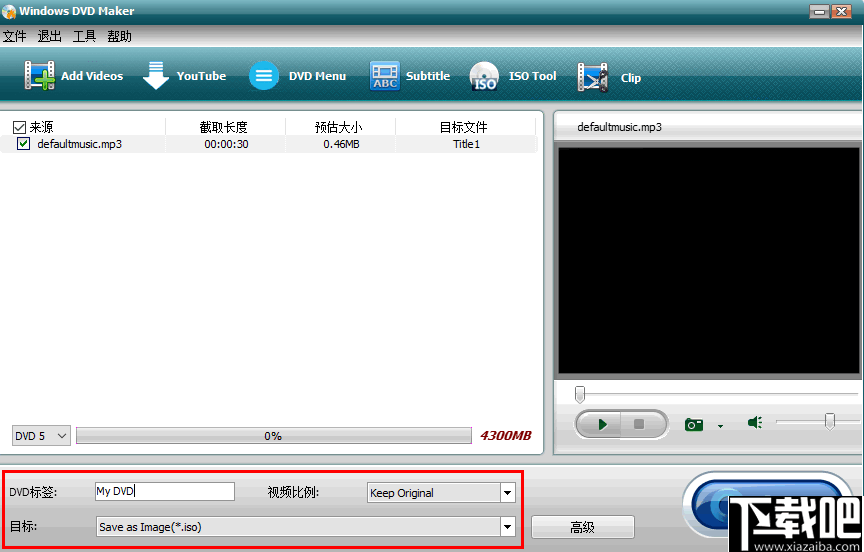Click the 0.46MB size cell

tap(341, 144)
